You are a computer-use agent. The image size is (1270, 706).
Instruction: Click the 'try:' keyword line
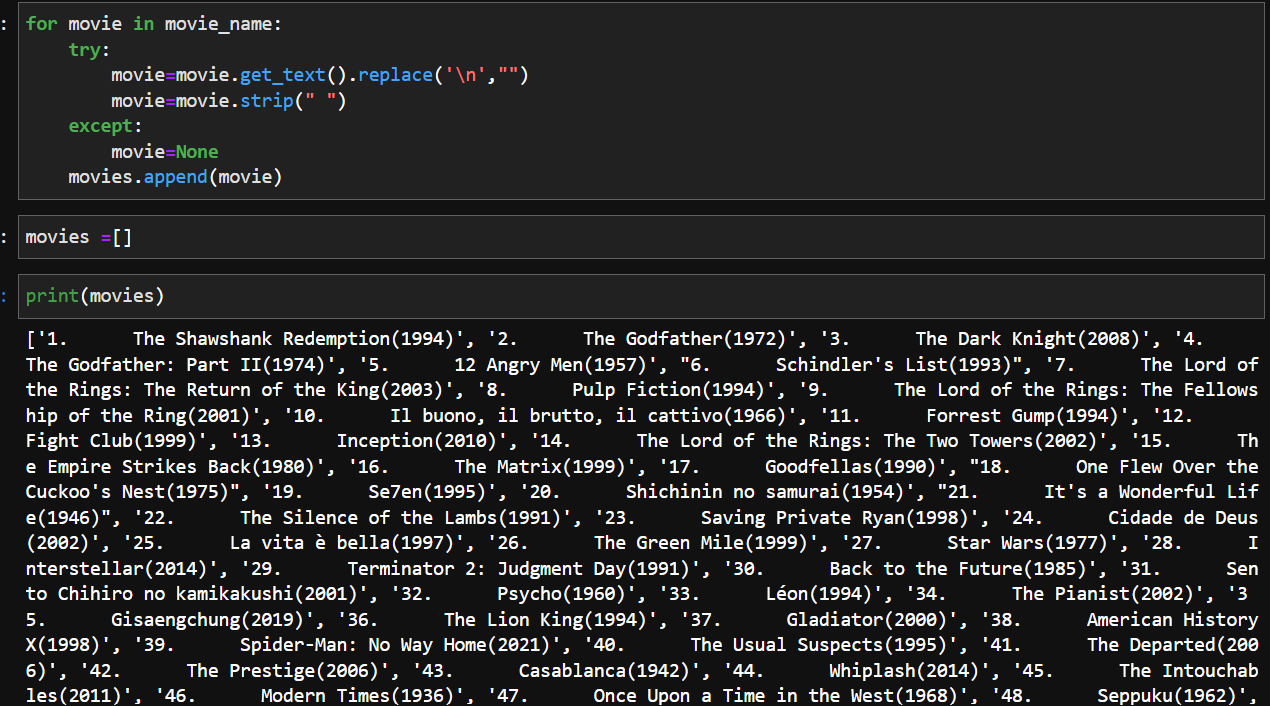tap(89, 49)
